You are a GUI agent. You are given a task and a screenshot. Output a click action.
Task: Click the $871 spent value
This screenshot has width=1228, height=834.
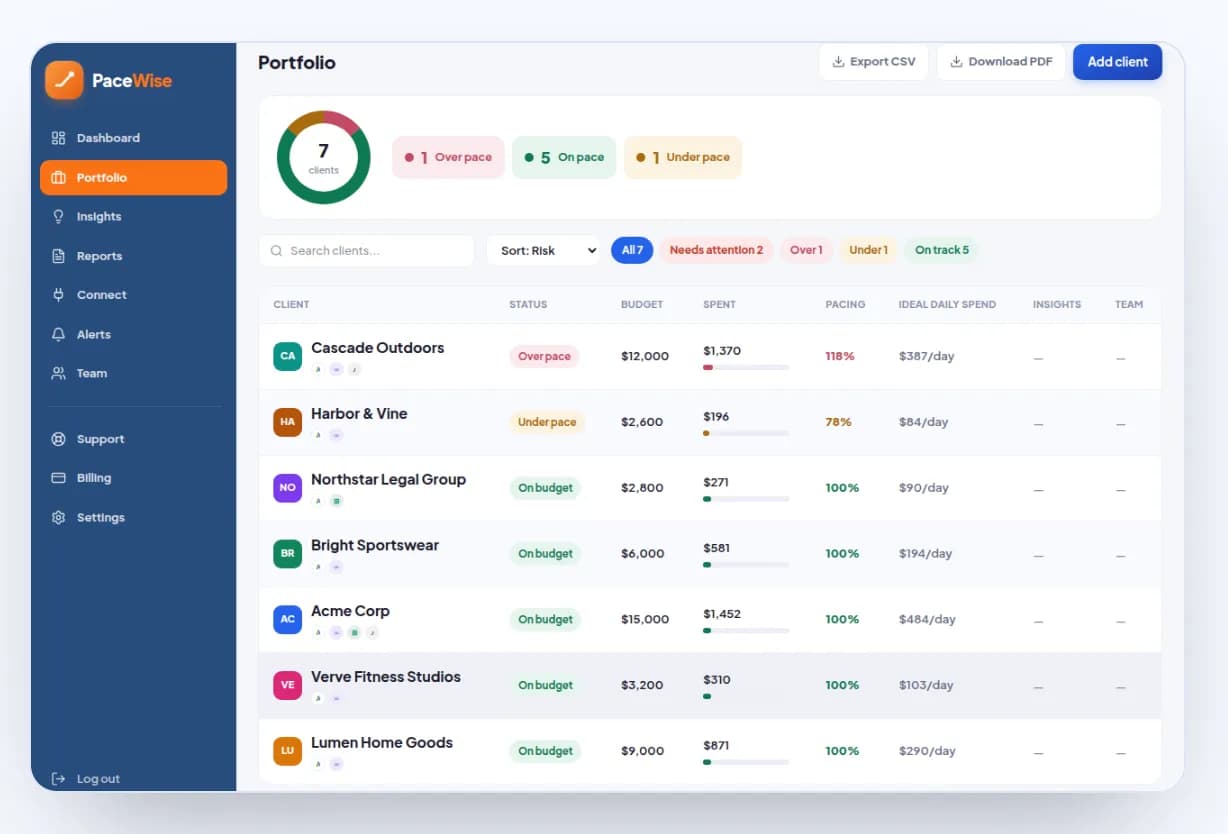click(717, 746)
